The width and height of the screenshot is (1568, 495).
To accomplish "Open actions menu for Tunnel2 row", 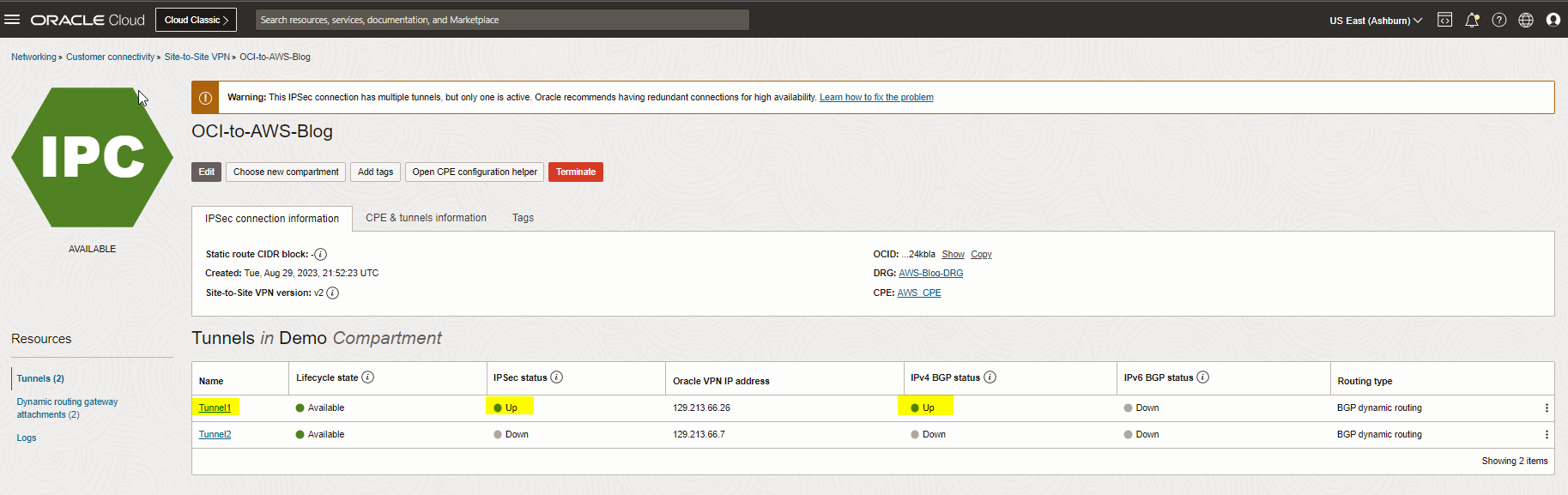I will tap(1547, 435).
